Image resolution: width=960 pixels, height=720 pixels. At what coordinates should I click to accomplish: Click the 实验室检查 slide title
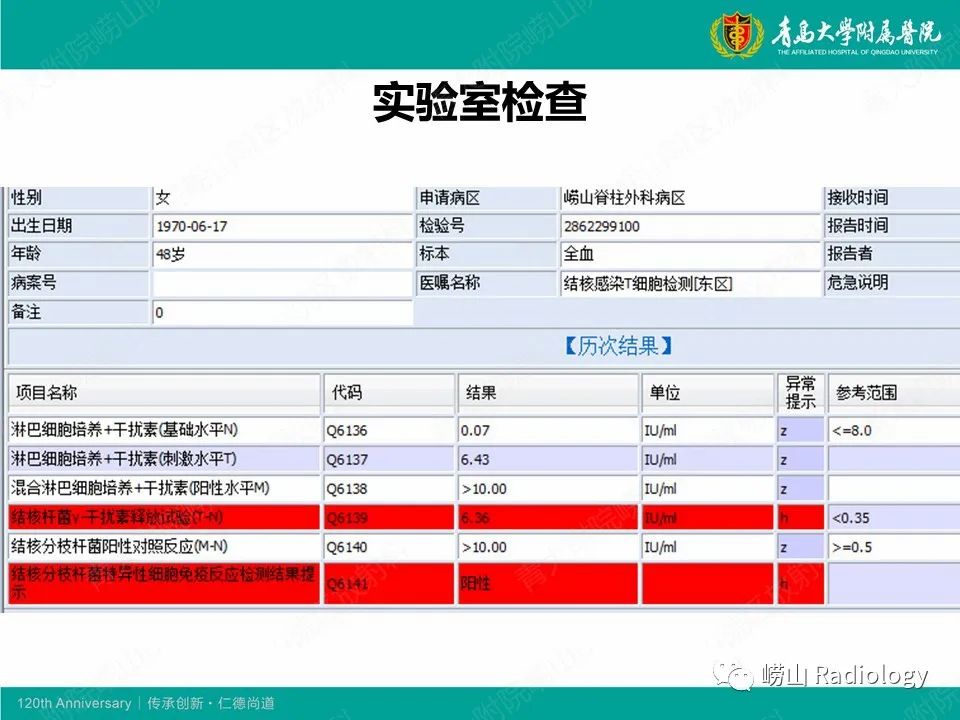(480, 102)
